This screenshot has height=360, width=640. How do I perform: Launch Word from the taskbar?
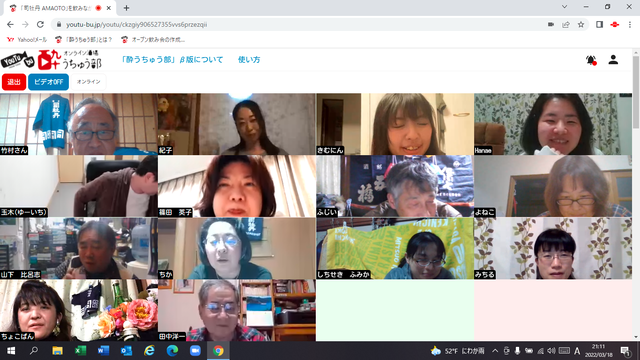point(103,351)
